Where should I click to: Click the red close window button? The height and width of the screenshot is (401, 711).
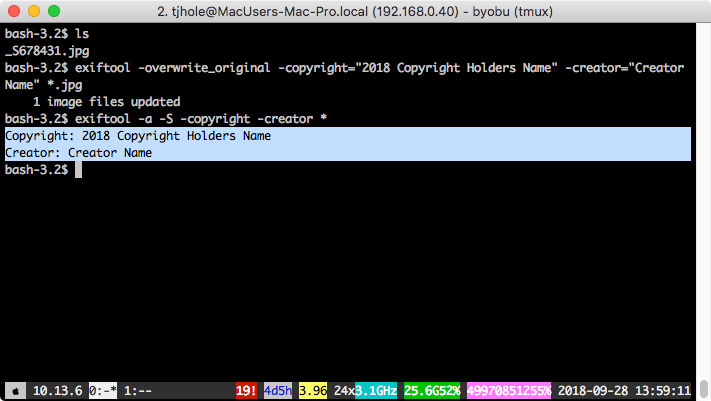click(14, 11)
